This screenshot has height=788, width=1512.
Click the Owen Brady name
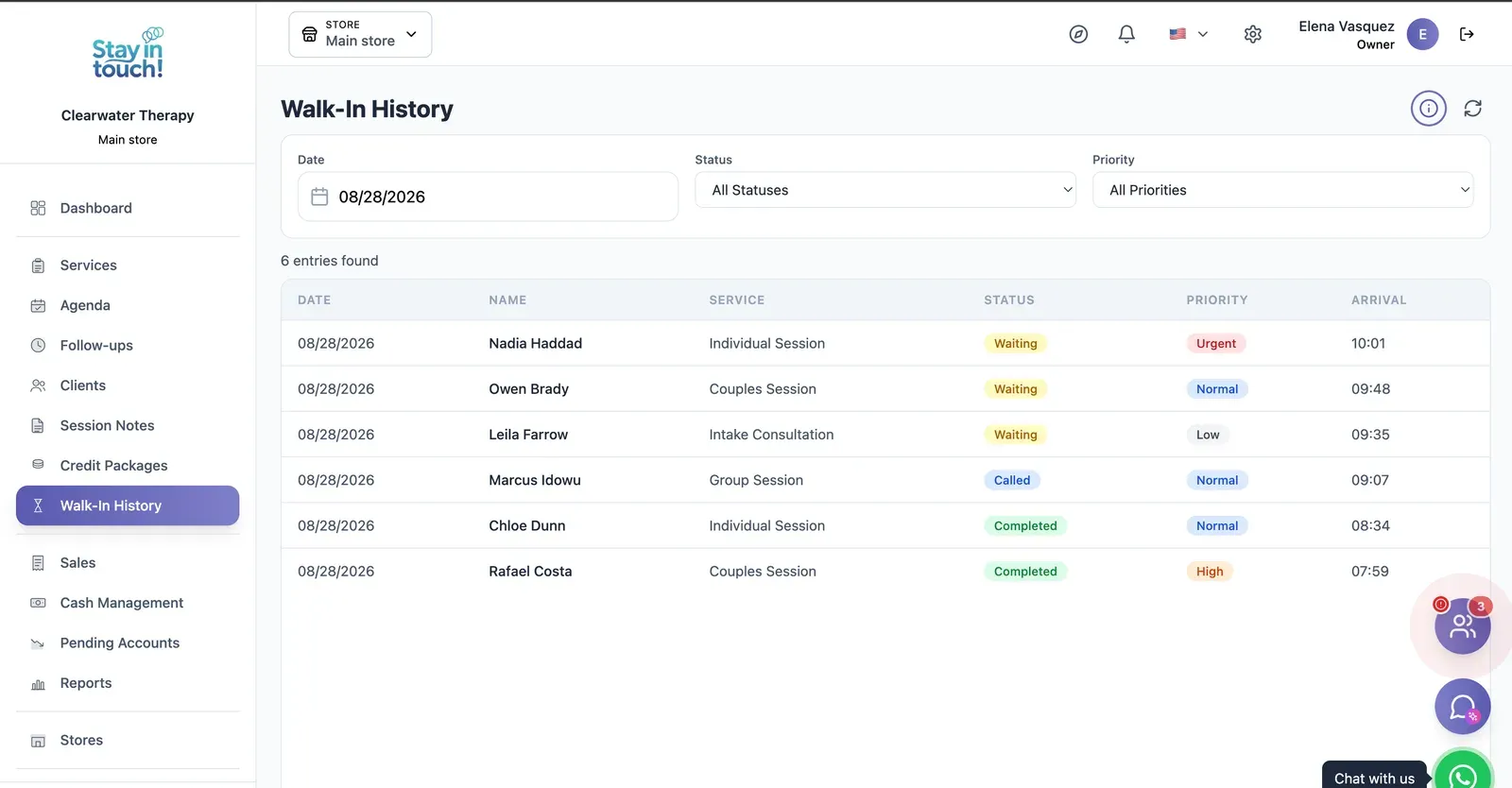528,388
